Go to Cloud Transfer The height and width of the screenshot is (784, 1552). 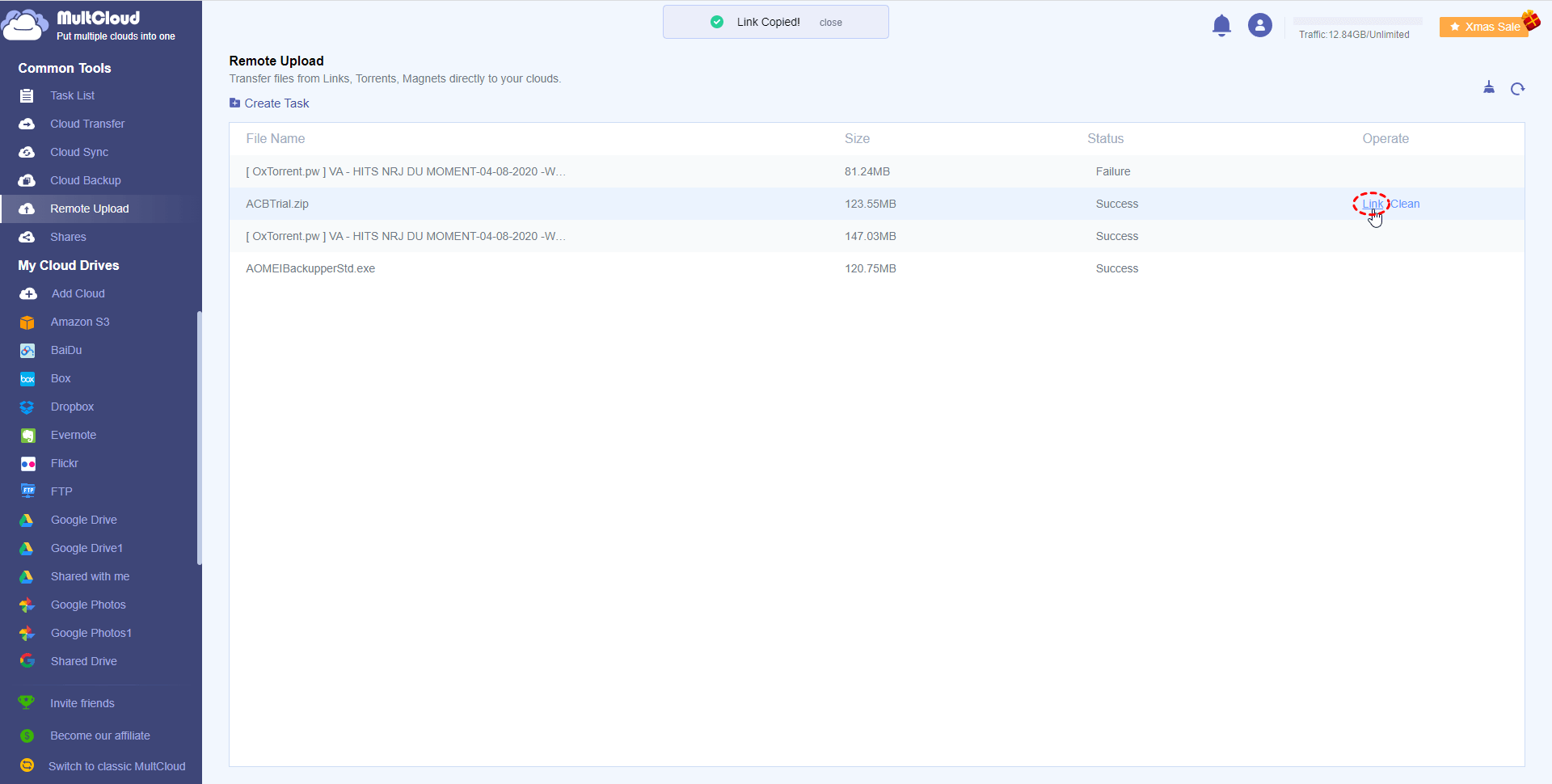(87, 124)
